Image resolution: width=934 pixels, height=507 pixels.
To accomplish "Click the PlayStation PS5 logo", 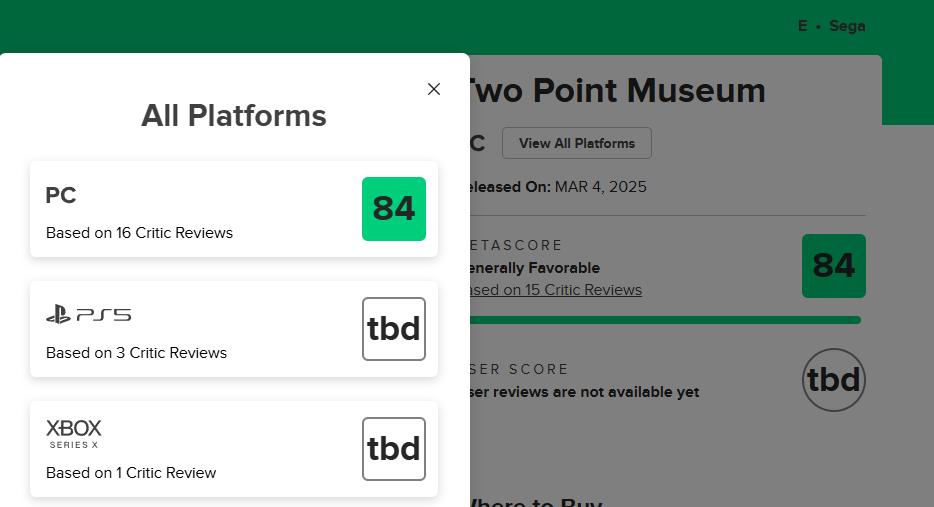I will coord(88,315).
